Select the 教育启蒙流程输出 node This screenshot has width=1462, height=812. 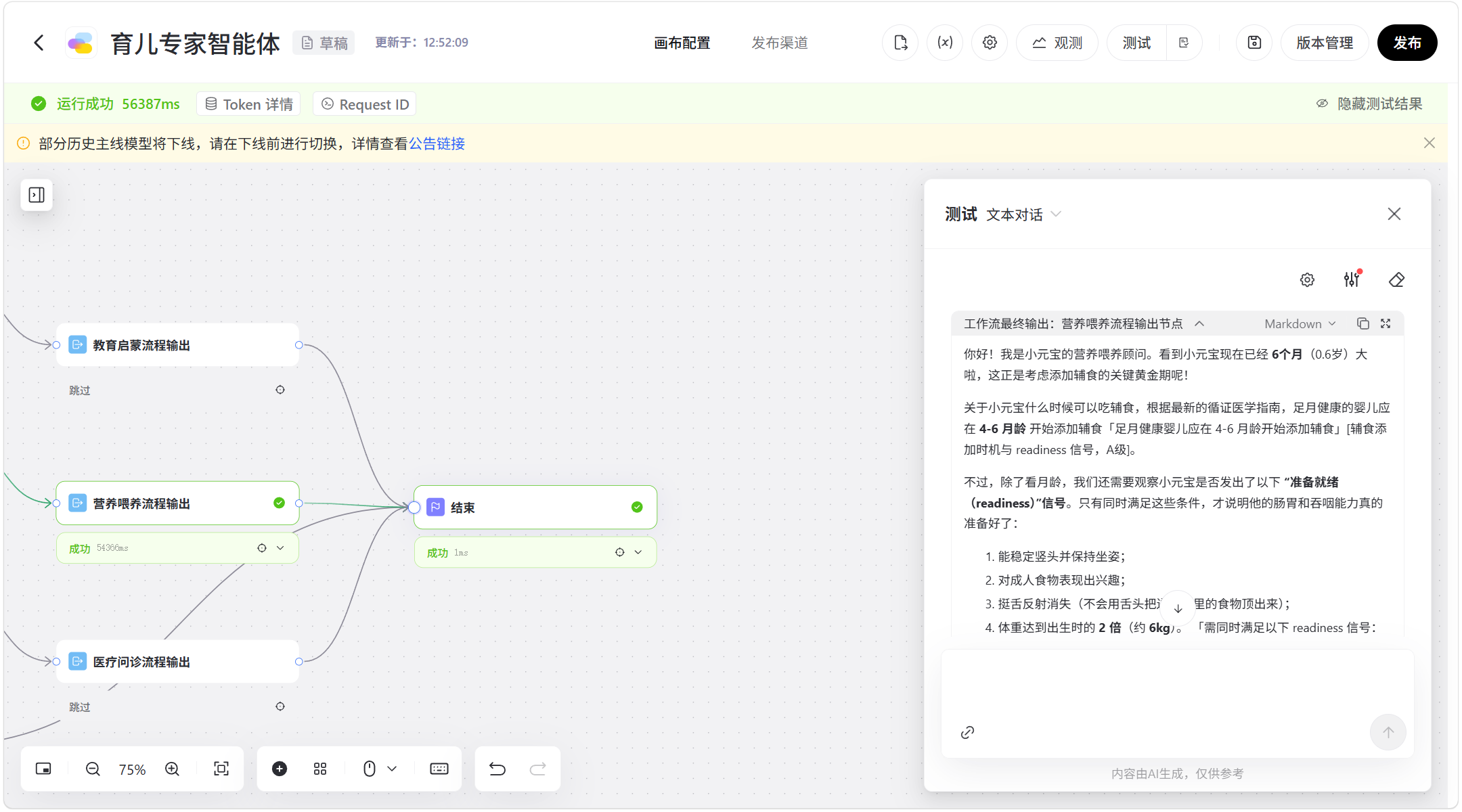pos(177,345)
